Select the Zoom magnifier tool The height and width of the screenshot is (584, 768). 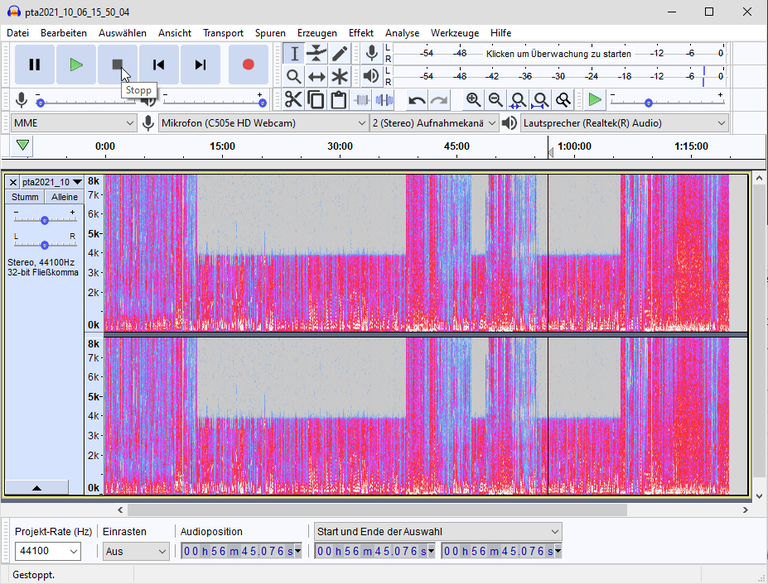294,76
